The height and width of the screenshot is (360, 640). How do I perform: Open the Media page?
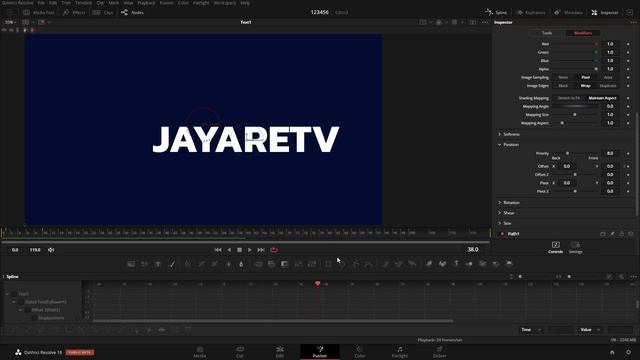200,352
